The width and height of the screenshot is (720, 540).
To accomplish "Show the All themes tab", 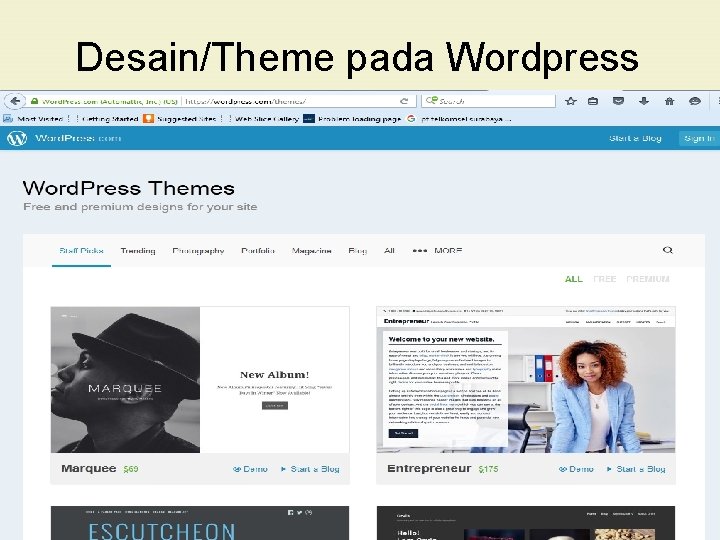I will point(389,251).
